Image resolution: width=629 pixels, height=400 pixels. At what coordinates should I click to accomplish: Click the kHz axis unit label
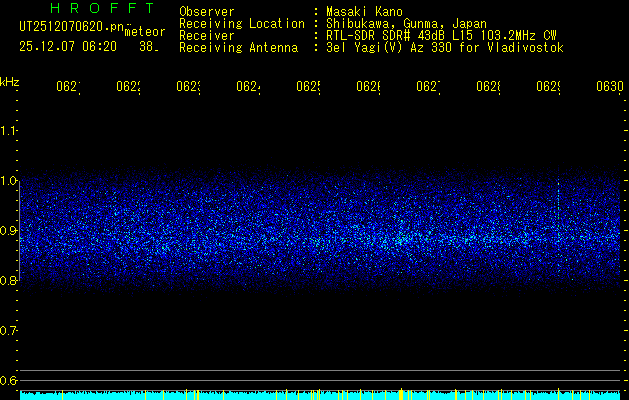(10, 82)
